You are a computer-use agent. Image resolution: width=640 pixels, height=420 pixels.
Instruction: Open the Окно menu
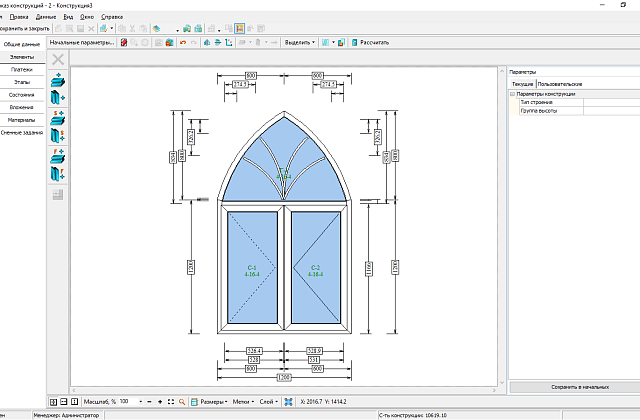pyautogui.click(x=87, y=17)
